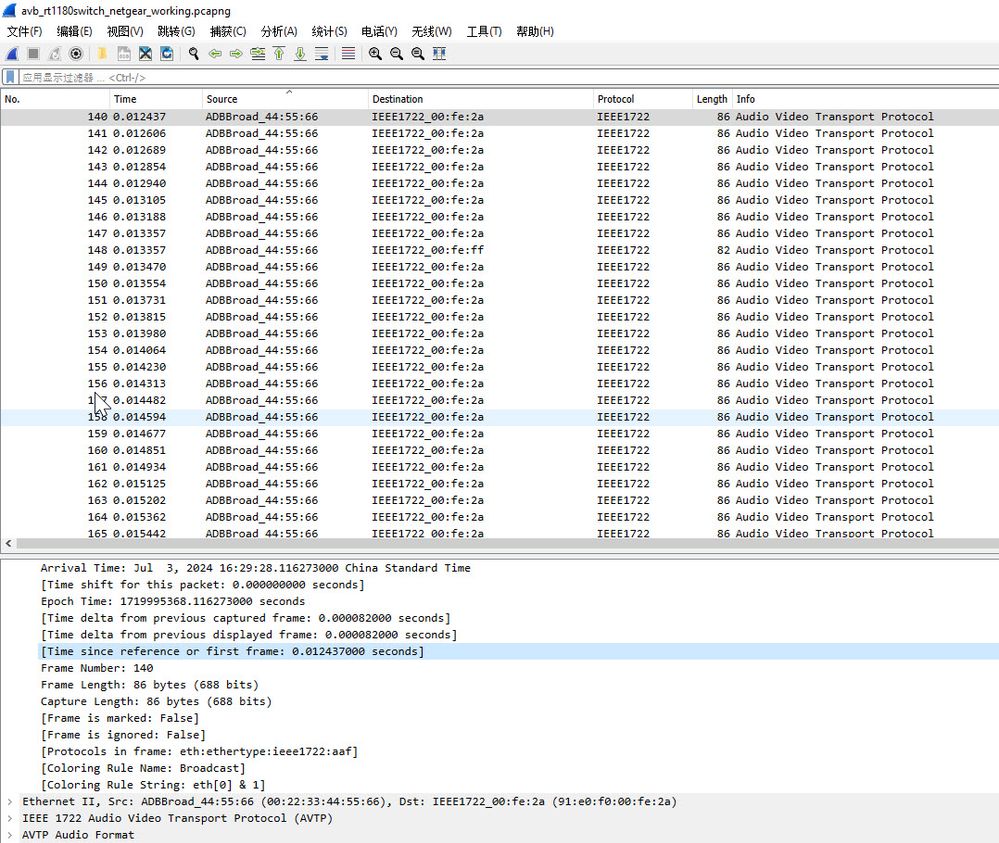Open the 分析(A) menu
The width and height of the screenshot is (999, 843).
coord(279,31)
